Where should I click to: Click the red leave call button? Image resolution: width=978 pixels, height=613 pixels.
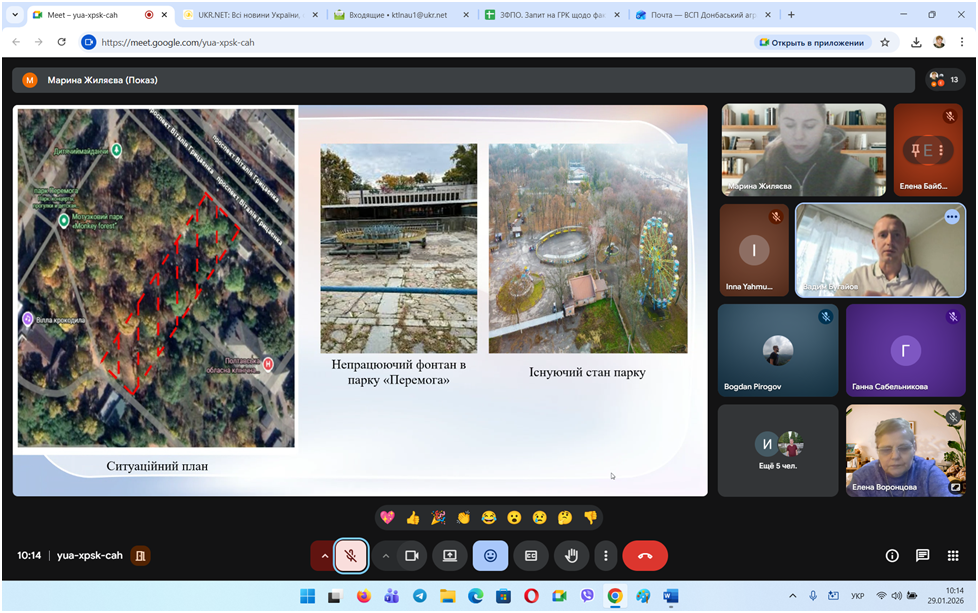point(645,556)
